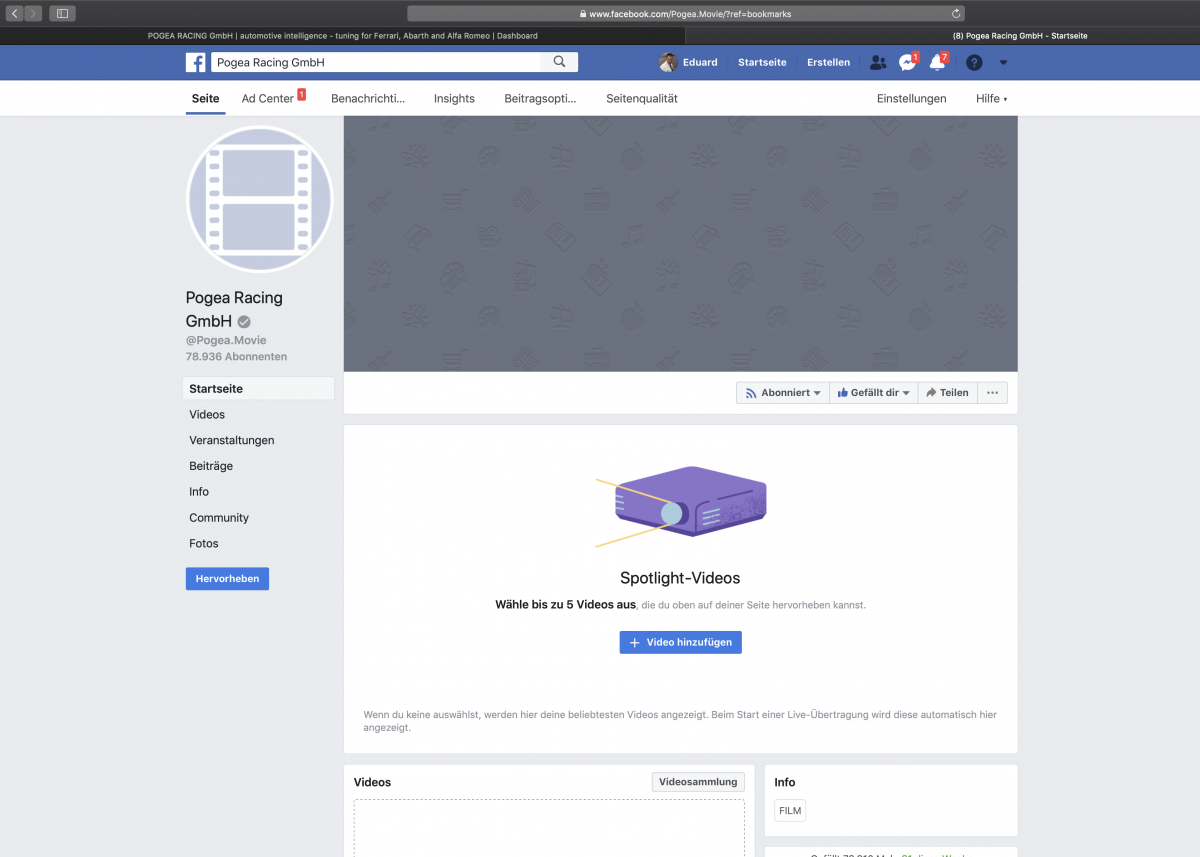
Task: Go forward with Safari's forward arrow
Action: 34,13
